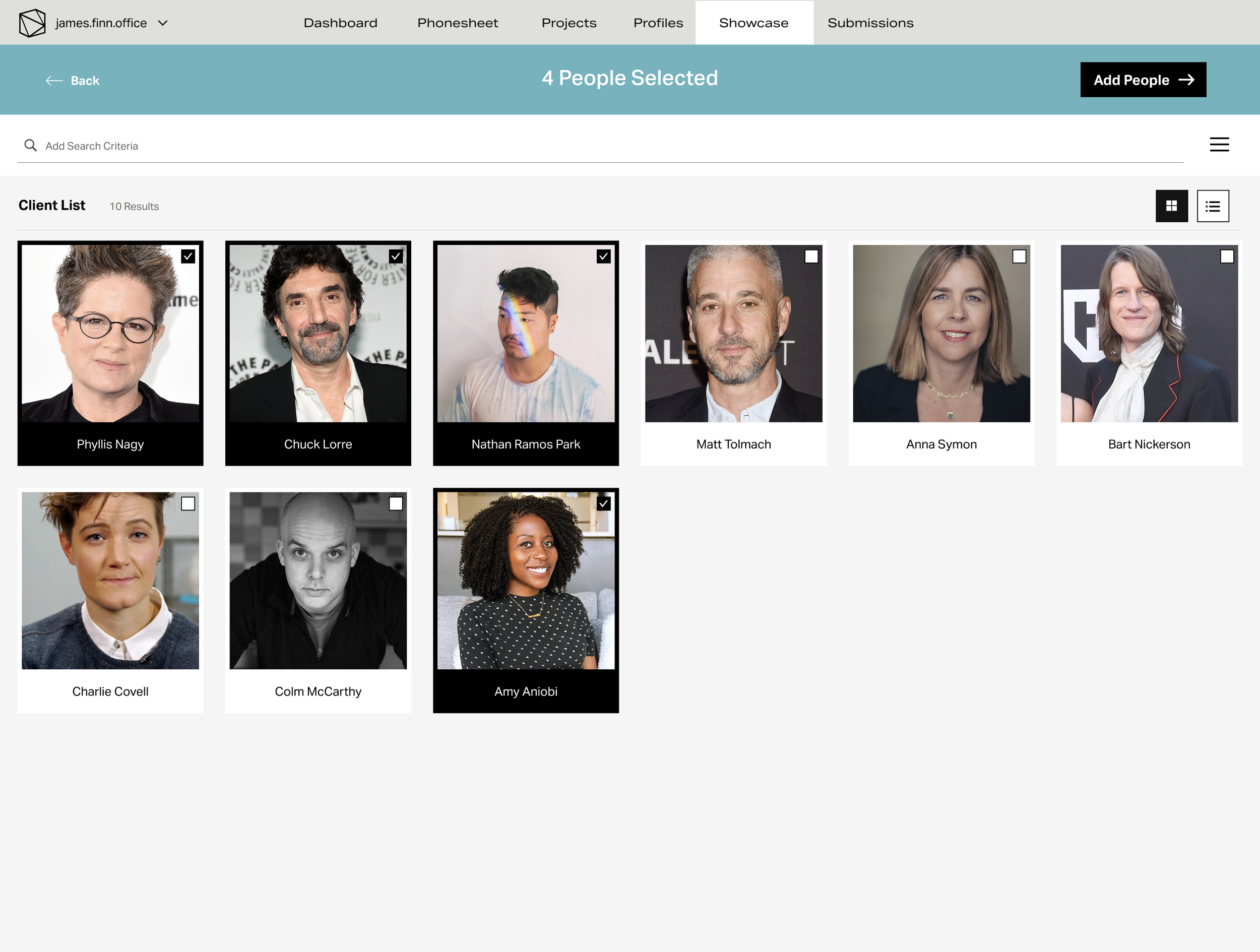Deselect Amy Aniobi via her checkbox
This screenshot has height=952, width=1260.
pos(604,503)
